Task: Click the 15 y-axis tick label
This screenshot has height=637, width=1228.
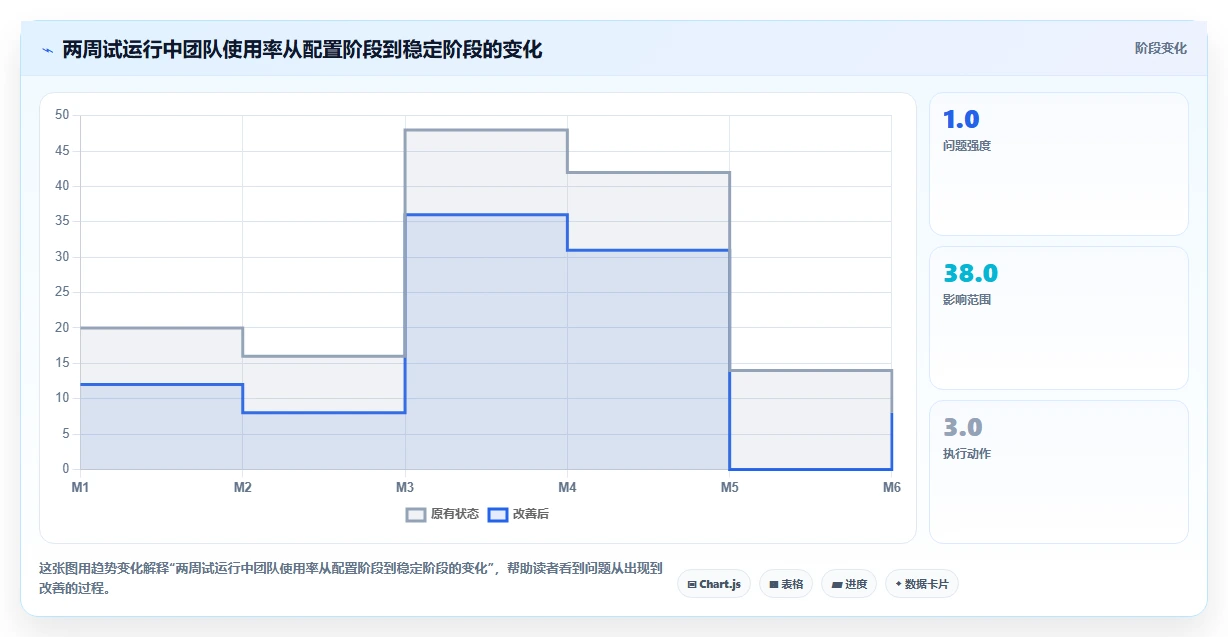Action: tap(62, 363)
